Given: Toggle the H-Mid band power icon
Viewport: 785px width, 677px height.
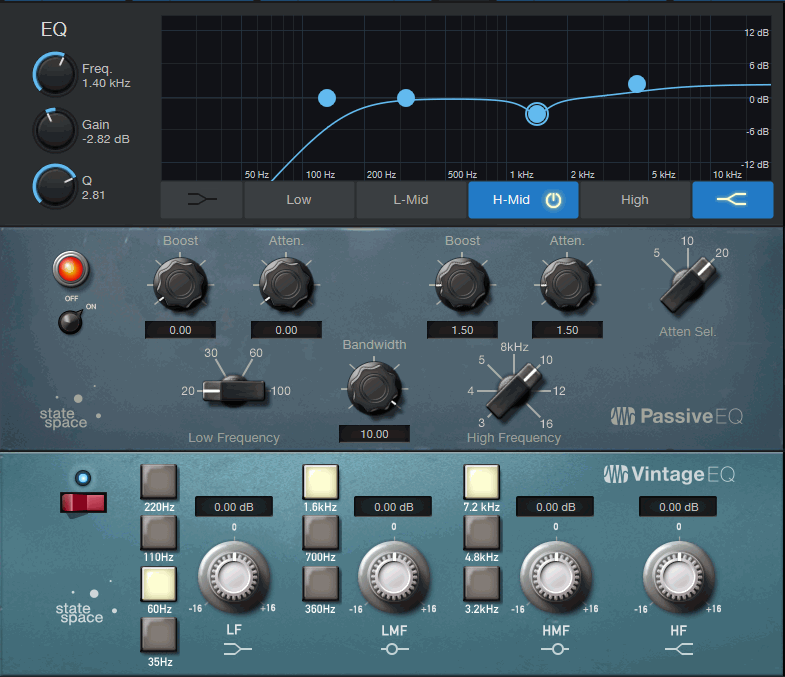Looking at the screenshot, I should click(553, 200).
